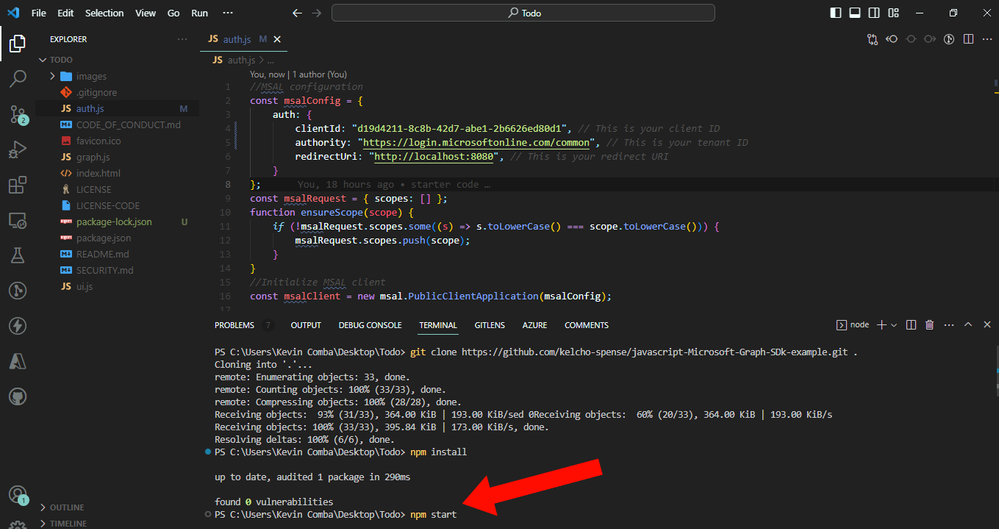Open the Selection menu
The width and height of the screenshot is (999, 529).
[x=104, y=13]
